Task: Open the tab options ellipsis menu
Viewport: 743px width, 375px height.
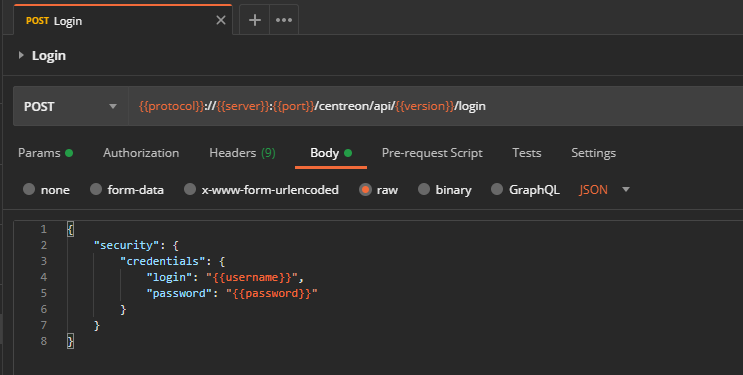Action: pos(284,20)
